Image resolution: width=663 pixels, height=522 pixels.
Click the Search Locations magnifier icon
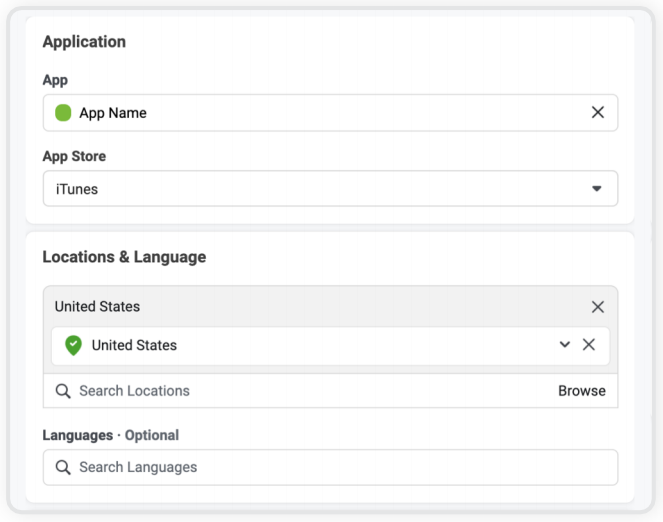63,391
